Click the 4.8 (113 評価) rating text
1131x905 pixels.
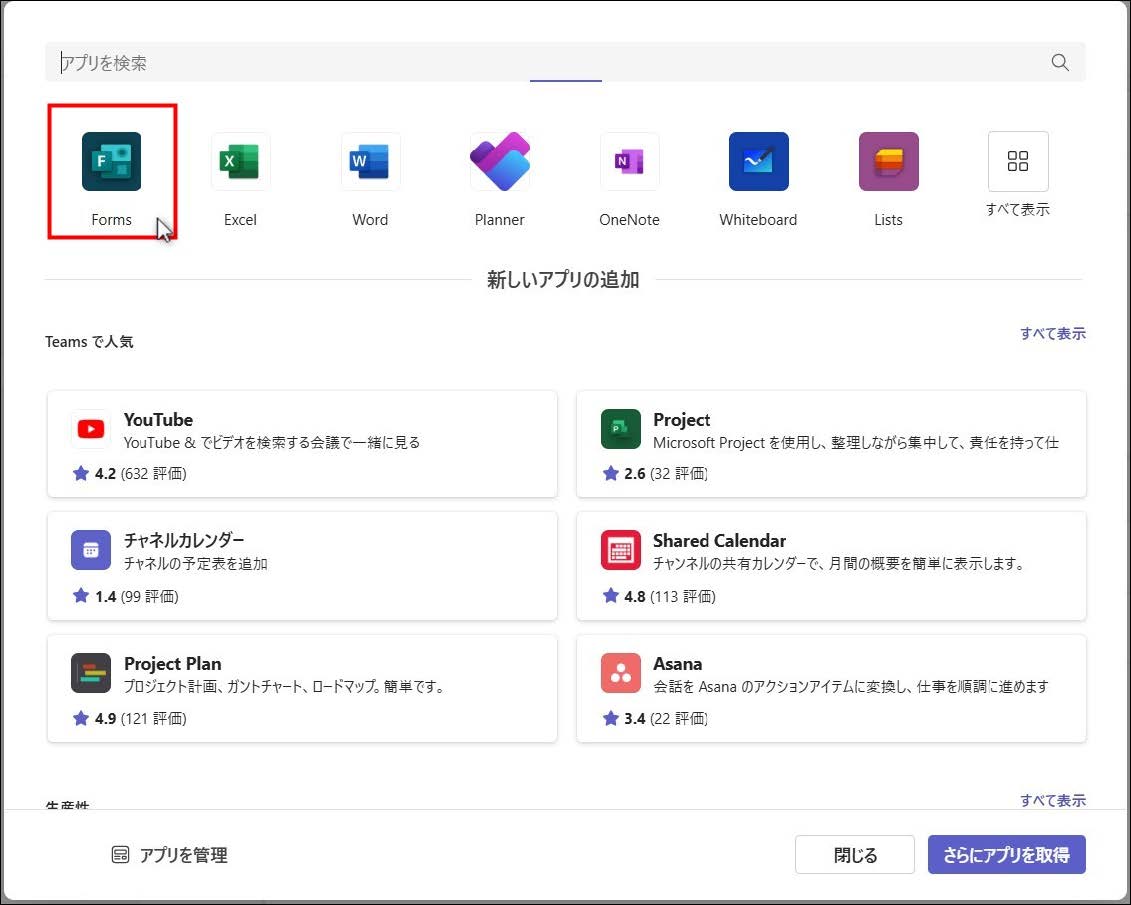(x=670, y=596)
